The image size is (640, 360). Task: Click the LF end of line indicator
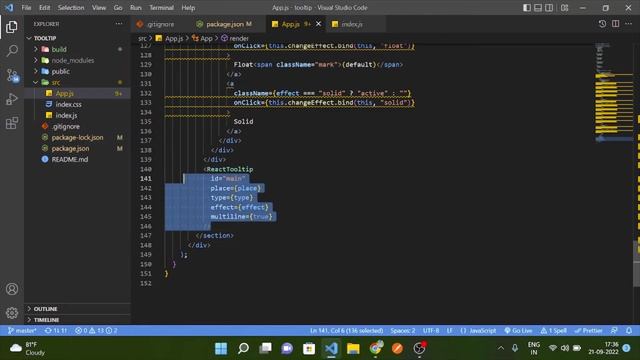click(x=449, y=330)
